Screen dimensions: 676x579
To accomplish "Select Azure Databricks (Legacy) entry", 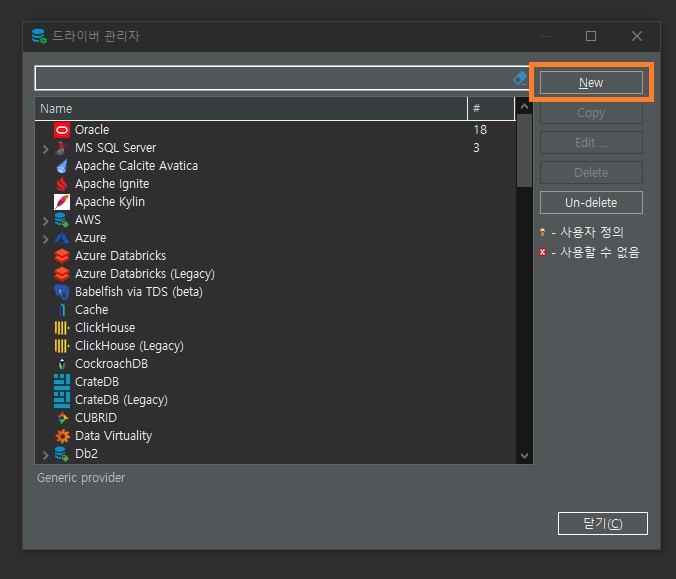I will tap(275, 274).
